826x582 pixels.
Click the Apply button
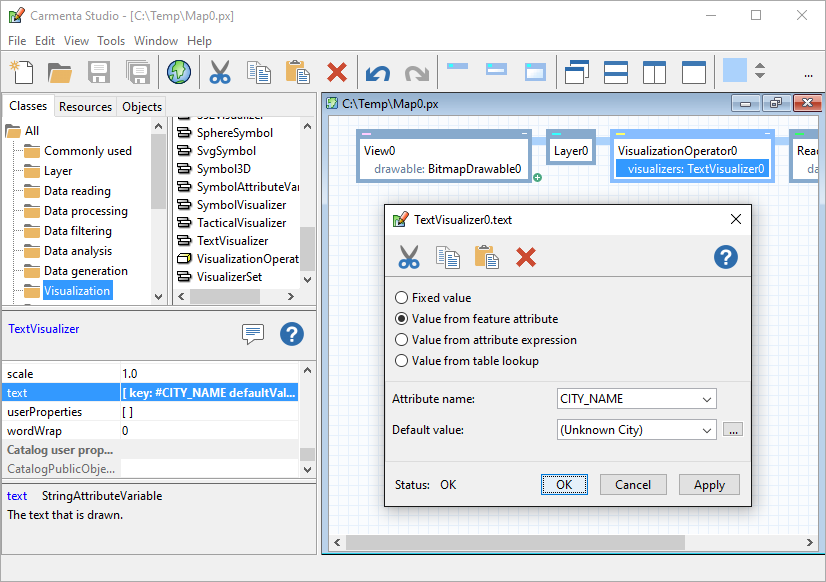(709, 485)
